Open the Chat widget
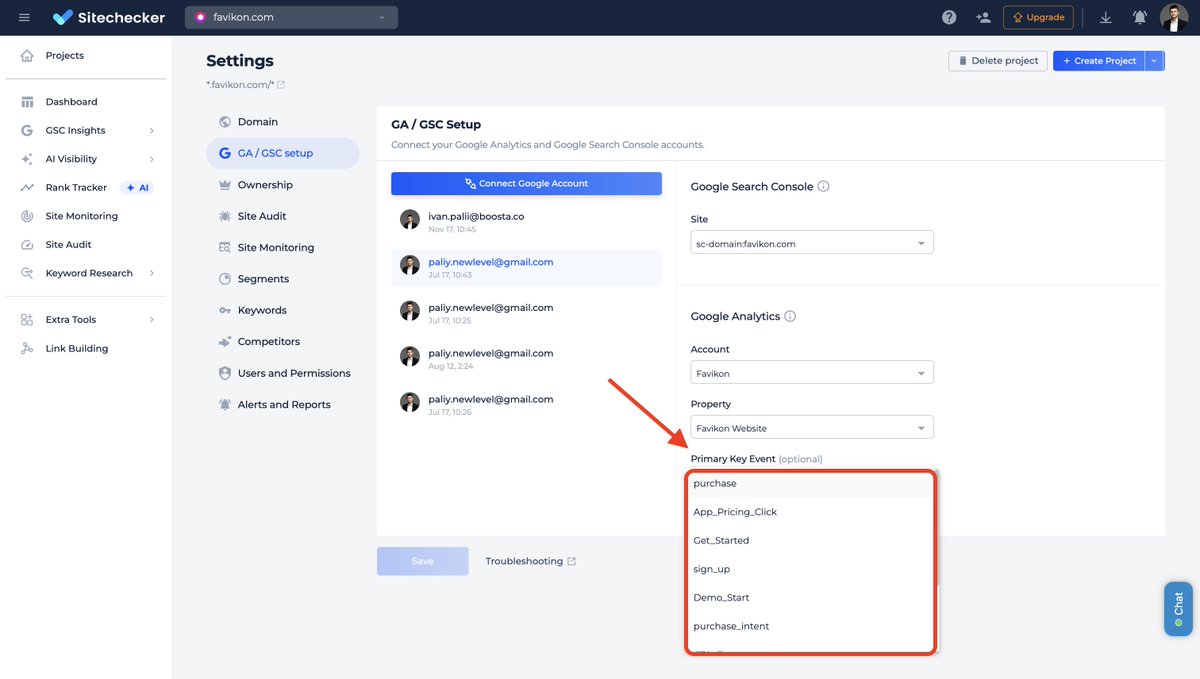Image resolution: width=1200 pixels, height=679 pixels. tap(1178, 609)
